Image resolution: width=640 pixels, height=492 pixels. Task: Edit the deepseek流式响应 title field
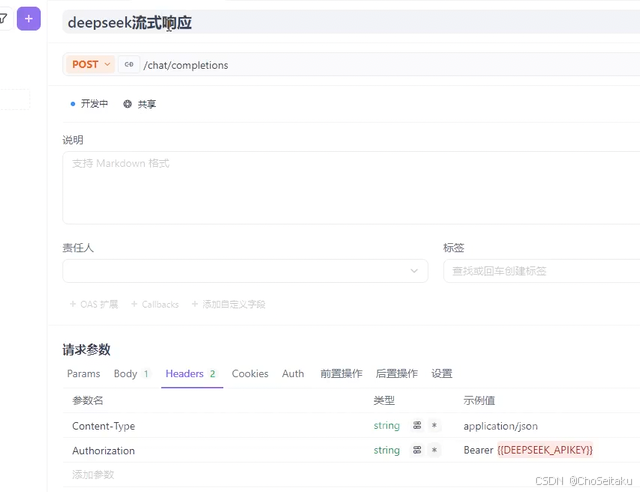[x=351, y=22]
